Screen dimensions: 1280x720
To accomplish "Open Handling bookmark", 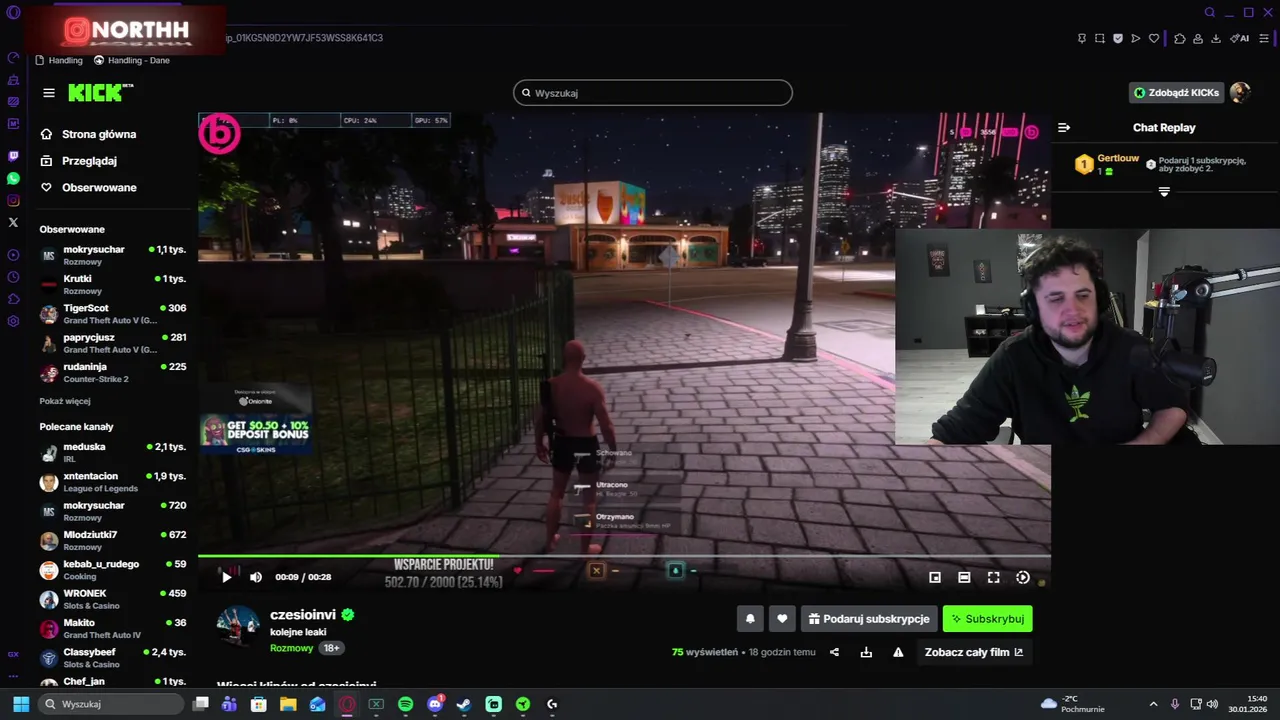I will pos(59,60).
